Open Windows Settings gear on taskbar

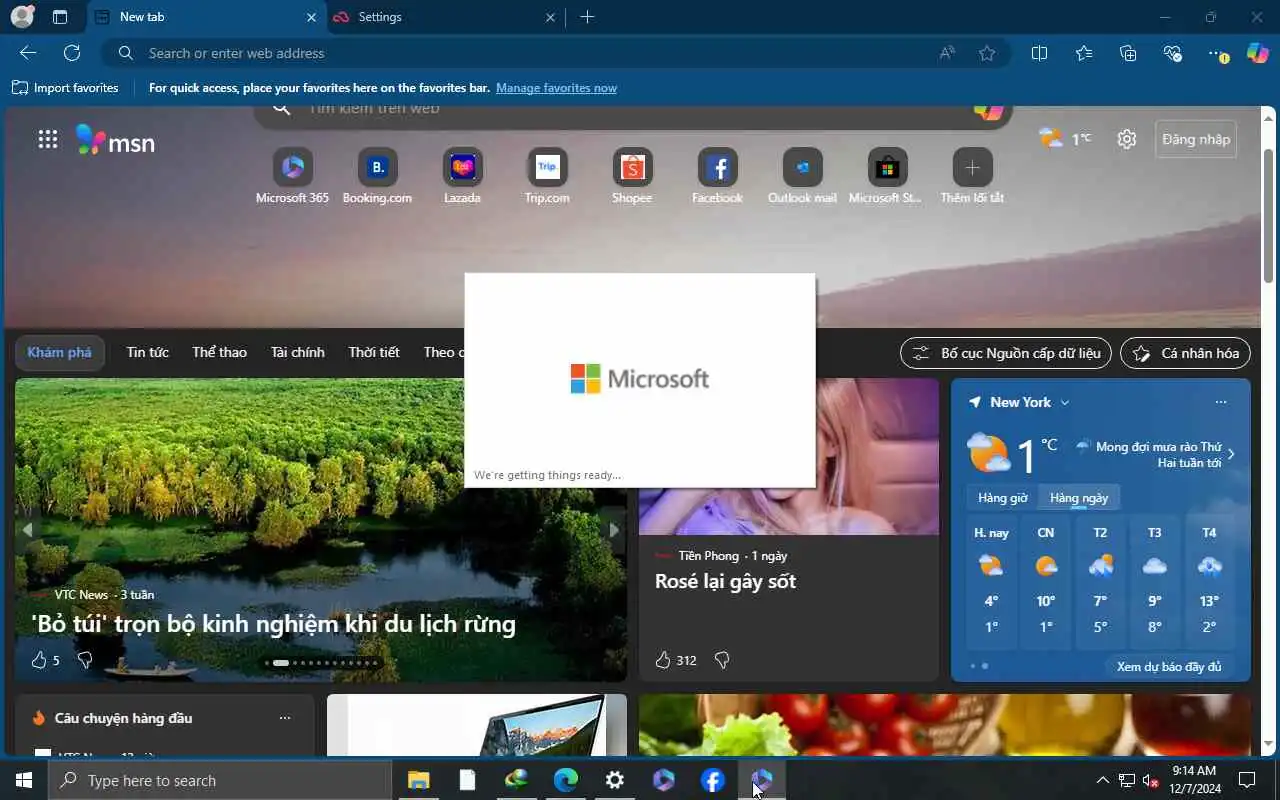(615, 780)
